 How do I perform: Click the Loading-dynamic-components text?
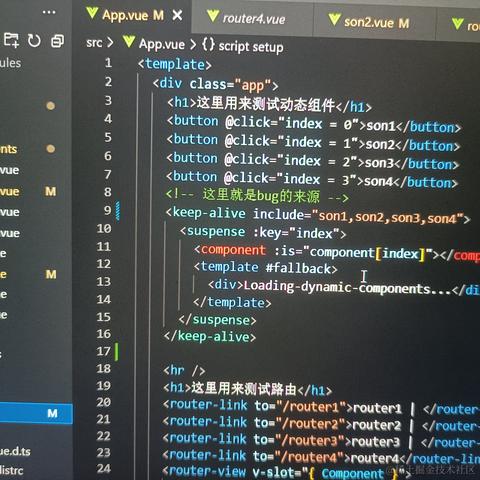[347, 288]
